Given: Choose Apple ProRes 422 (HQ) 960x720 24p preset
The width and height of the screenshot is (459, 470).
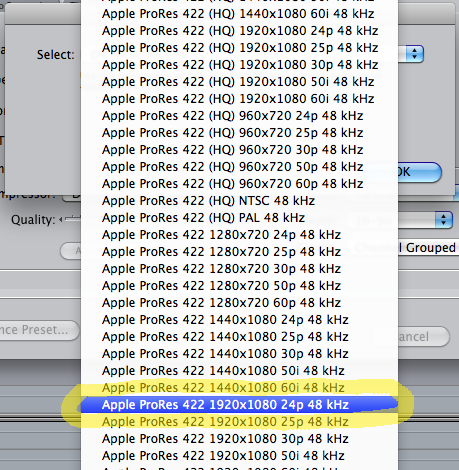Looking at the screenshot, I should pyautogui.click(x=239, y=116).
